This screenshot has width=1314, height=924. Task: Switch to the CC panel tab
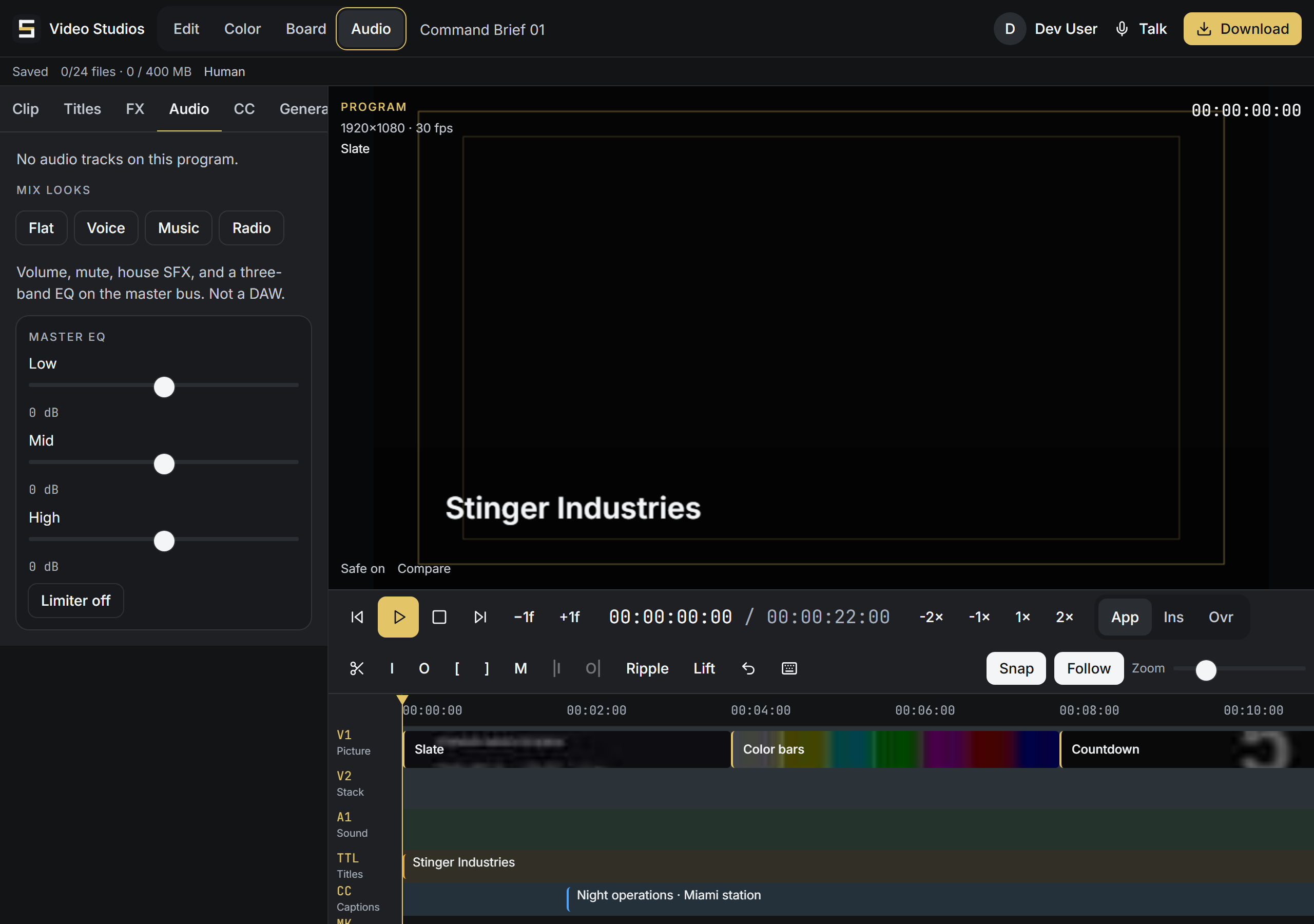[244, 109]
